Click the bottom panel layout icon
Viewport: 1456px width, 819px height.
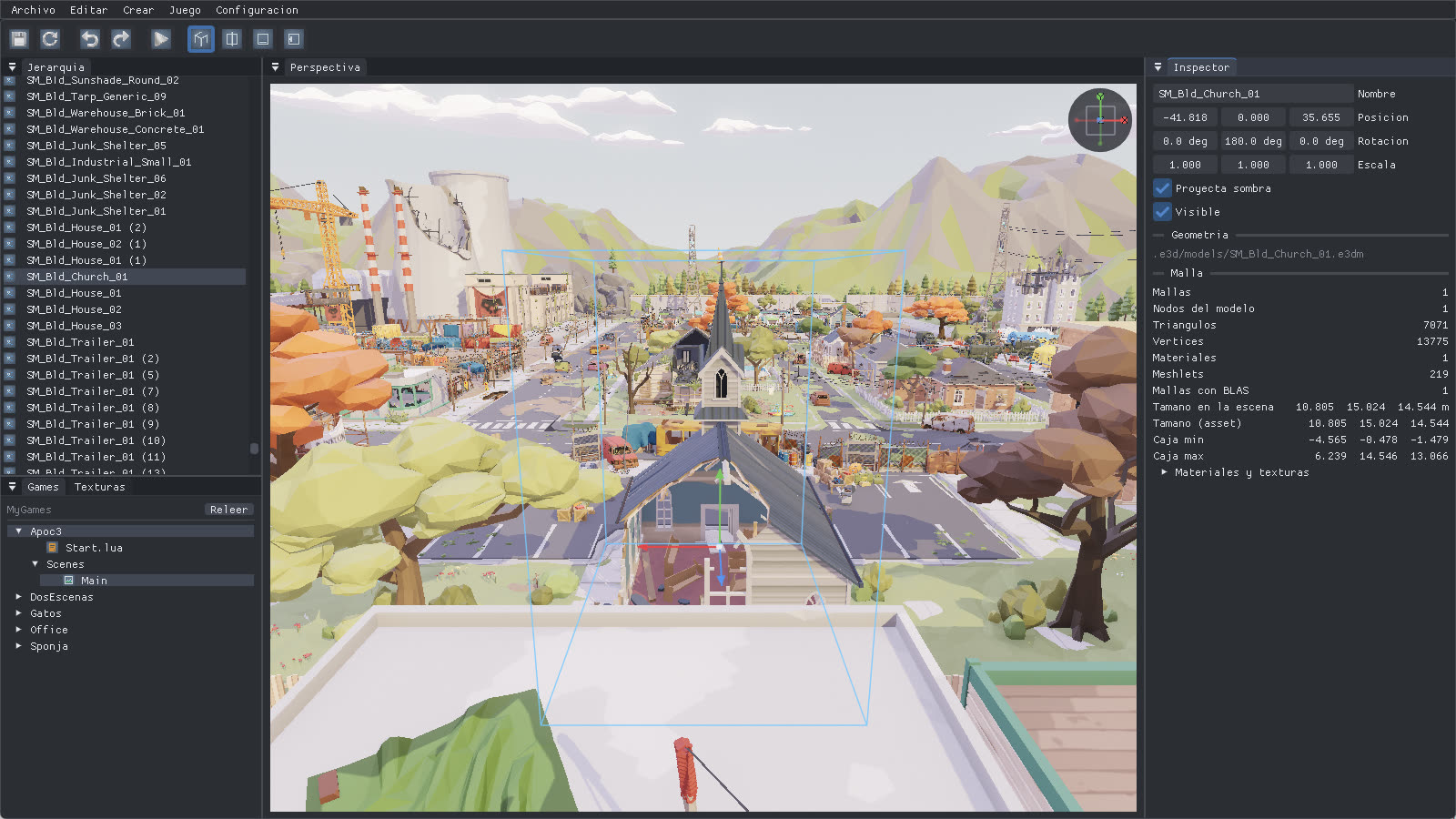263,39
